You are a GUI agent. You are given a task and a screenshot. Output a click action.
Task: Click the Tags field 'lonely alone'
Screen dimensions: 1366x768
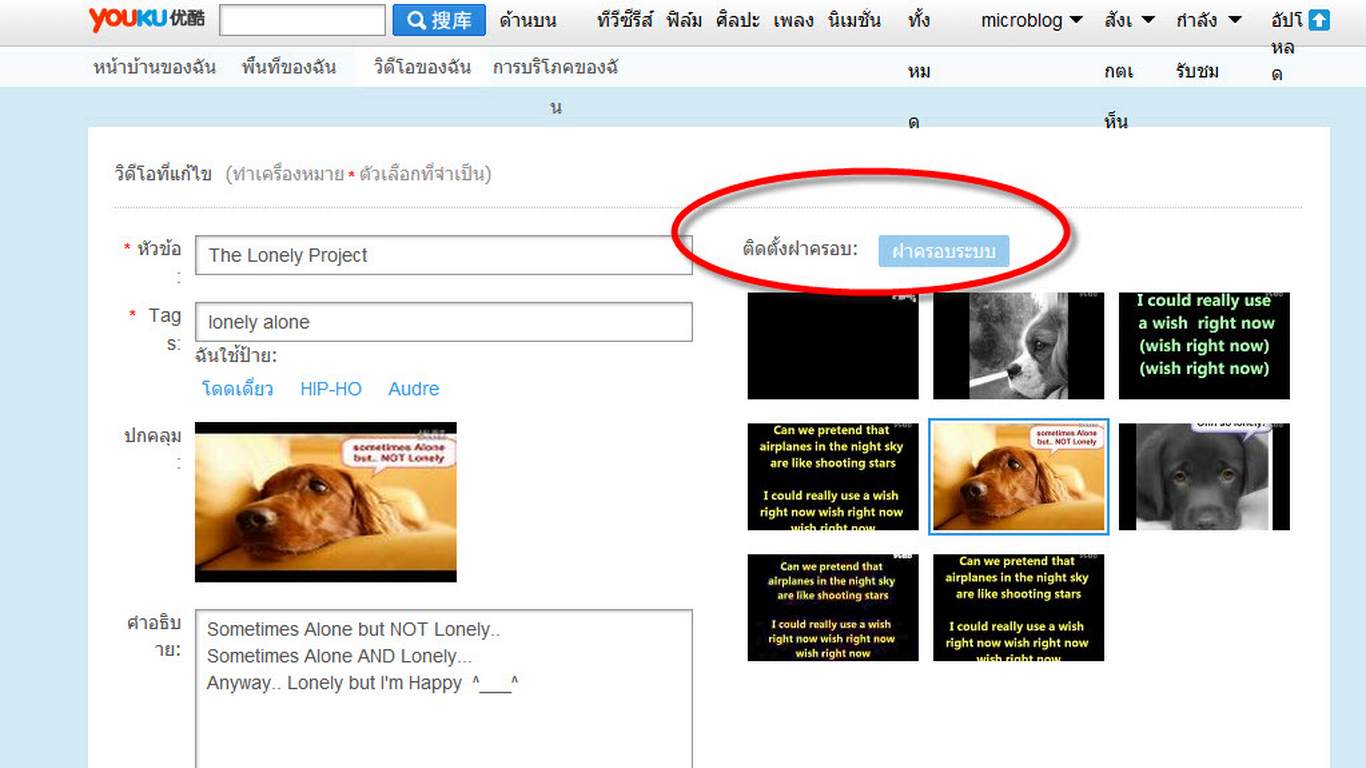coord(444,322)
